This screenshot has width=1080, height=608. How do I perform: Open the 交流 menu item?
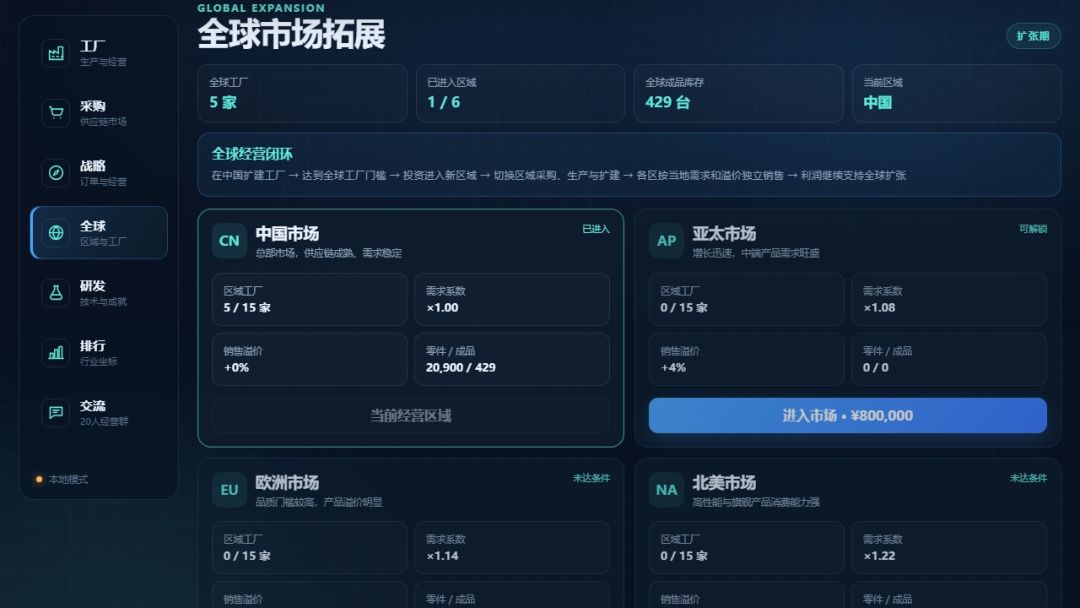click(x=99, y=412)
